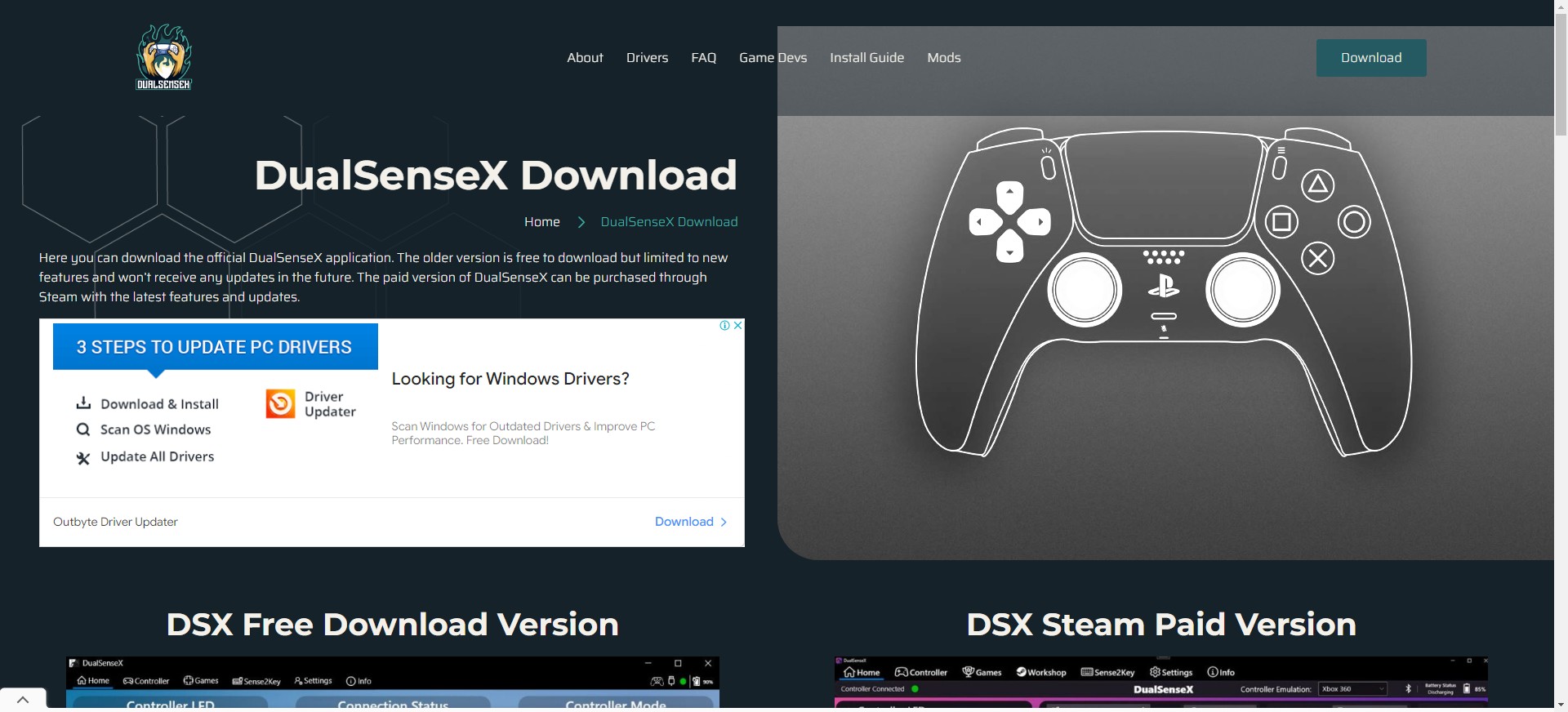Click the ad info icon

[x=724, y=325]
